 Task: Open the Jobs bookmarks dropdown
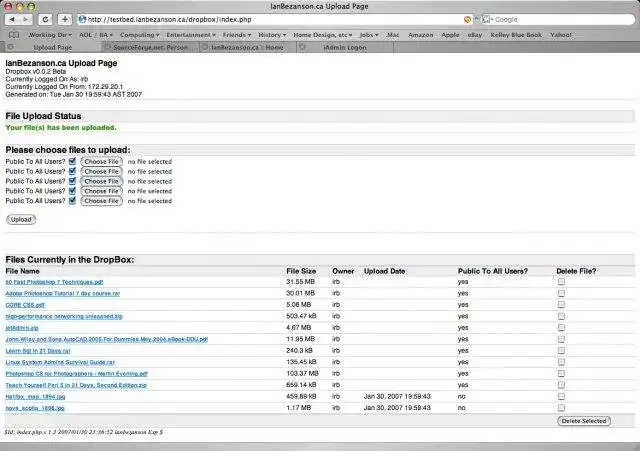369,35
